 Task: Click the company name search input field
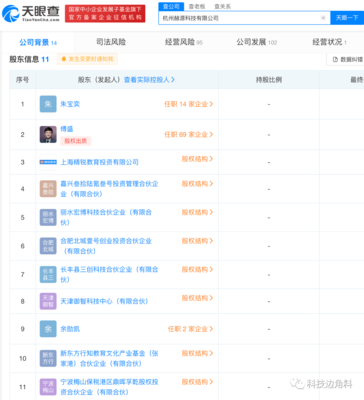point(244,18)
